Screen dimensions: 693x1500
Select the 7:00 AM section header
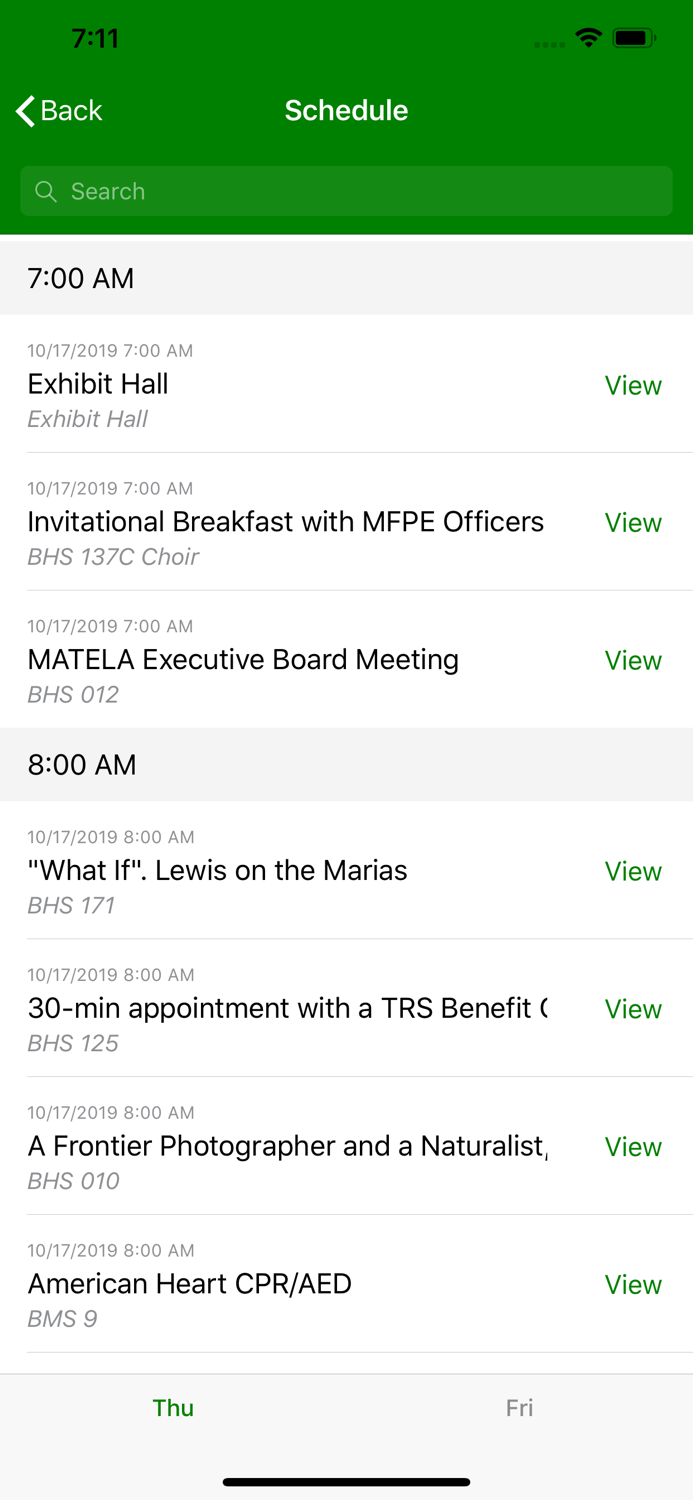tap(80, 278)
